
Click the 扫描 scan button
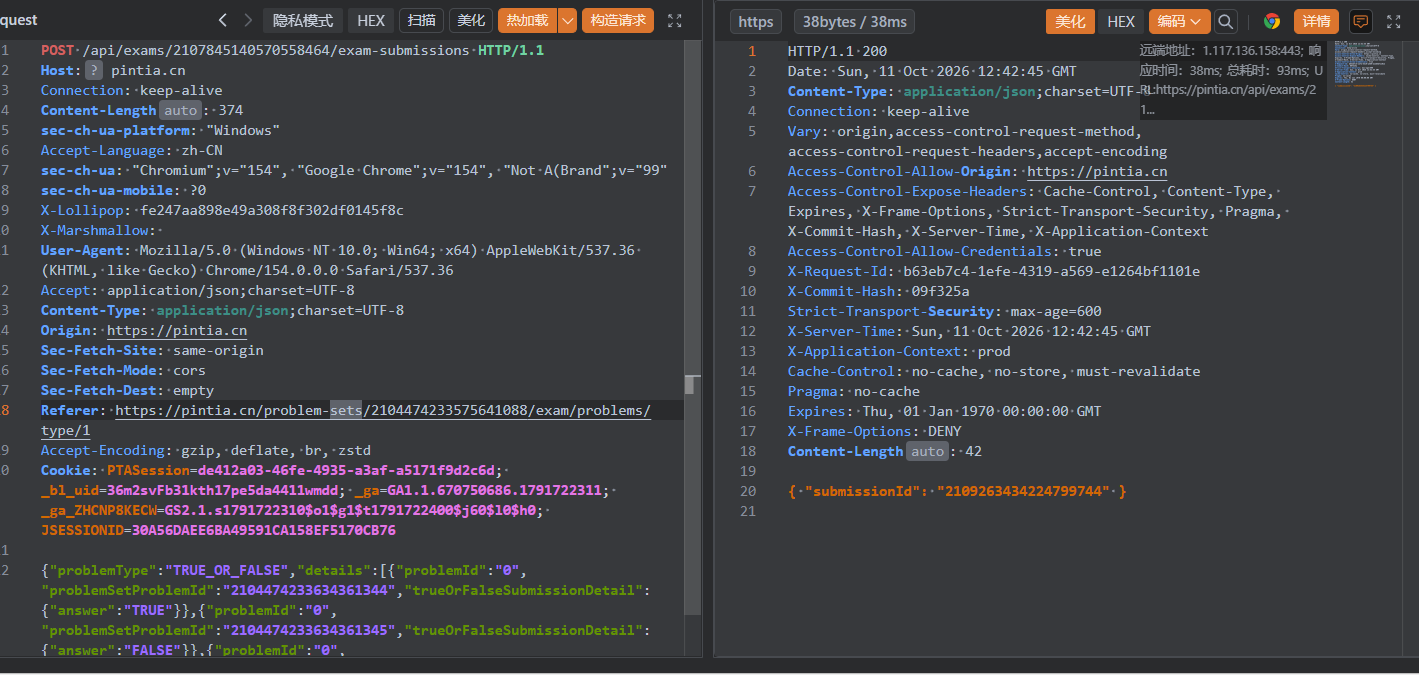click(422, 20)
